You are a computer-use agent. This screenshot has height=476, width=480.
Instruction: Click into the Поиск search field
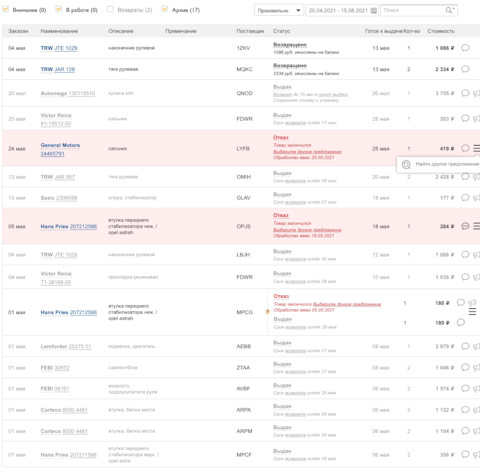click(x=413, y=10)
